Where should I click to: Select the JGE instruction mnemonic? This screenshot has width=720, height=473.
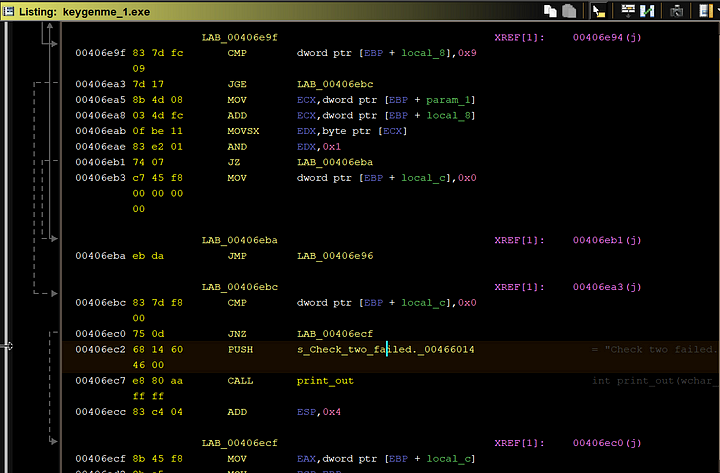[x=237, y=84]
